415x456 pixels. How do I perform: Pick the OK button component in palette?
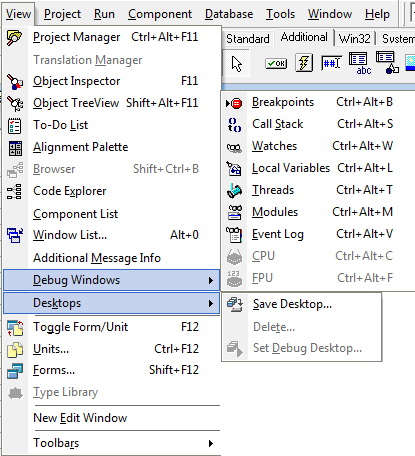[x=276, y=63]
